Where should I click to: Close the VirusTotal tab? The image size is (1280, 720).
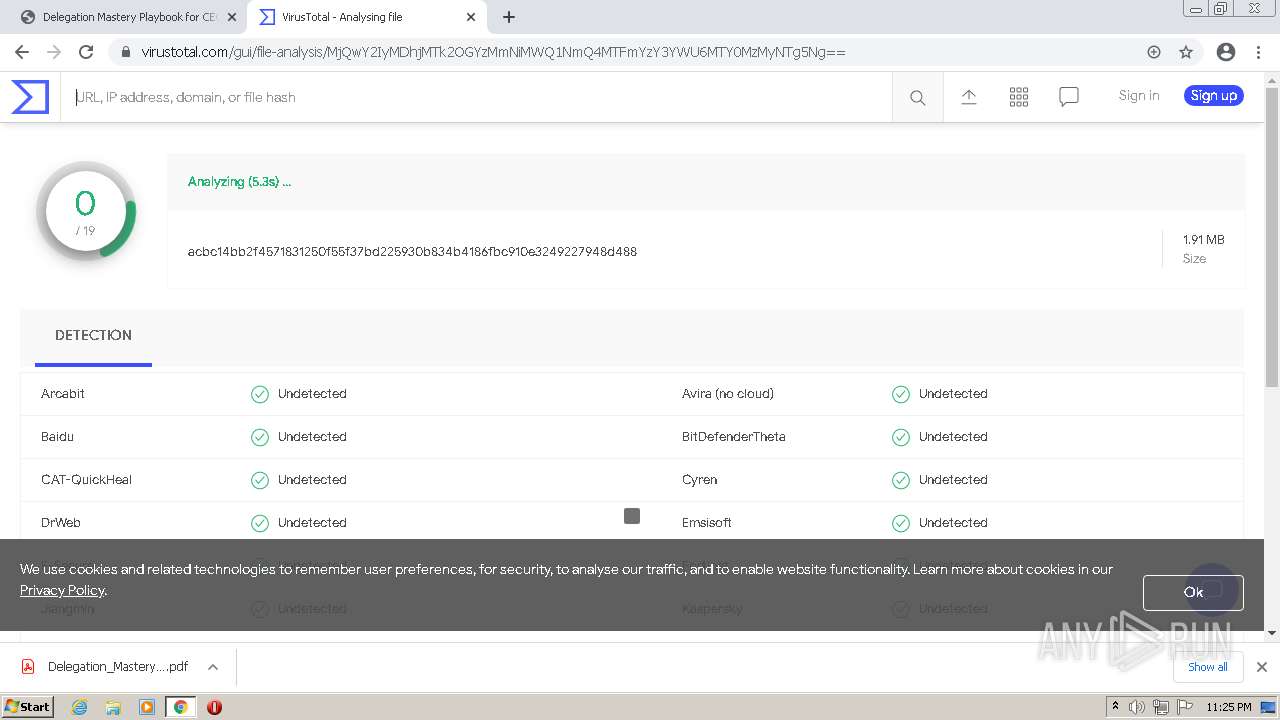tap(471, 17)
